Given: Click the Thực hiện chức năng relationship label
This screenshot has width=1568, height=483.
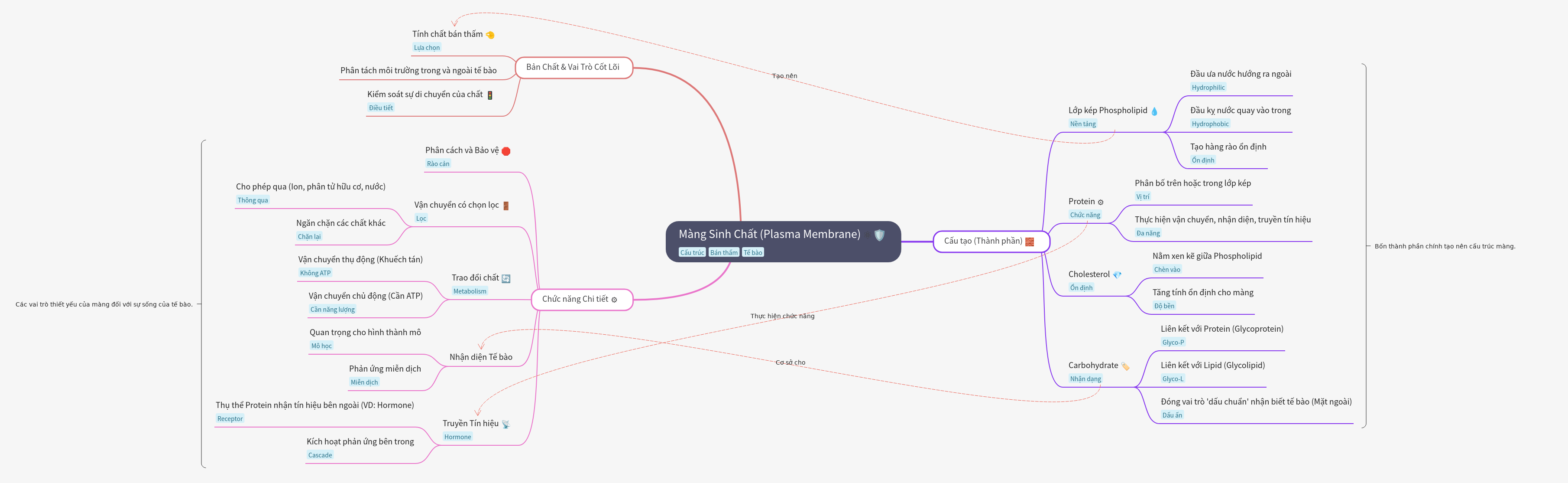Looking at the screenshot, I should click(x=781, y=316).
